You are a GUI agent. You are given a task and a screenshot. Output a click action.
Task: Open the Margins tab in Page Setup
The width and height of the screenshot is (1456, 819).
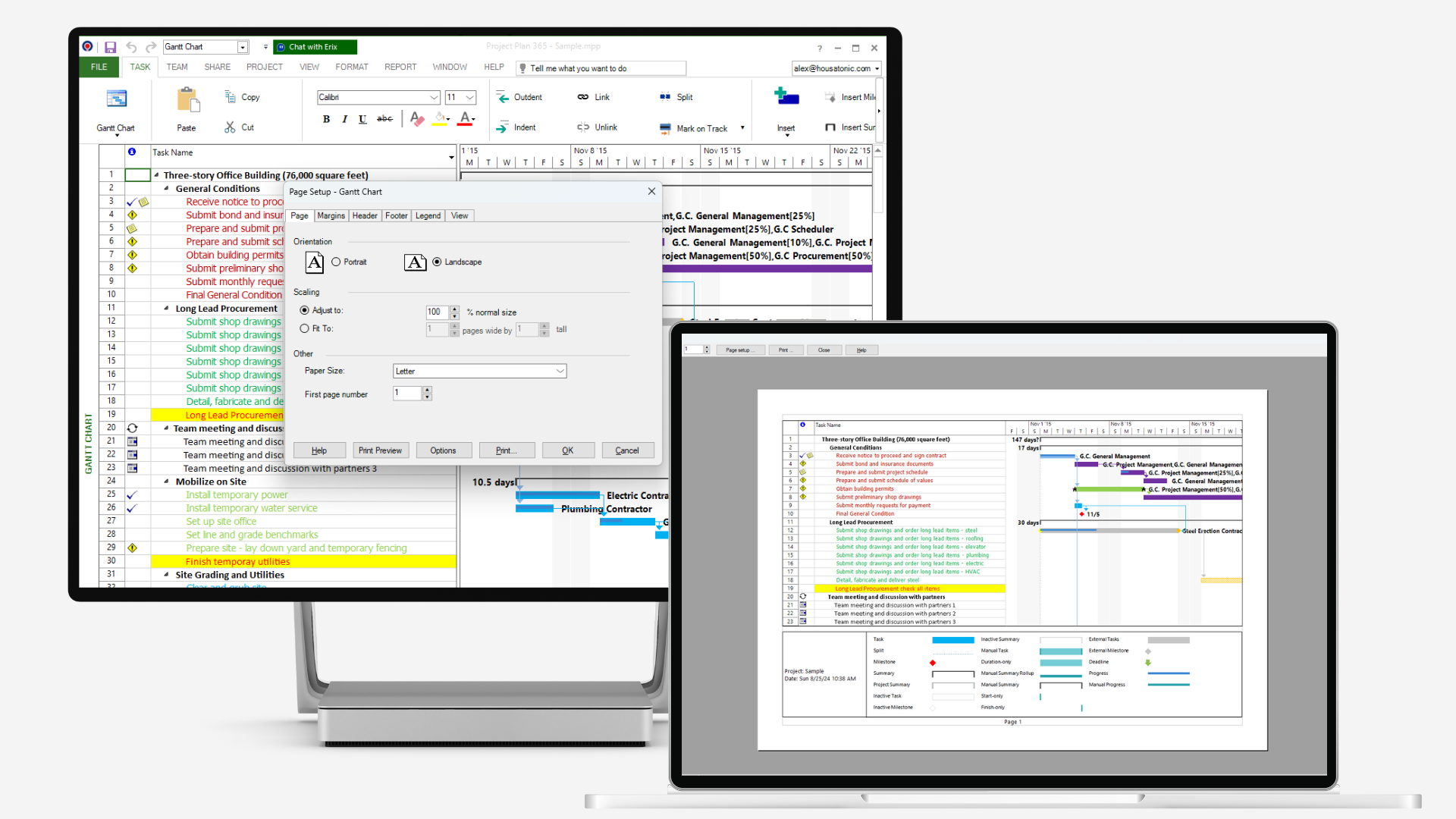(331, 215)
